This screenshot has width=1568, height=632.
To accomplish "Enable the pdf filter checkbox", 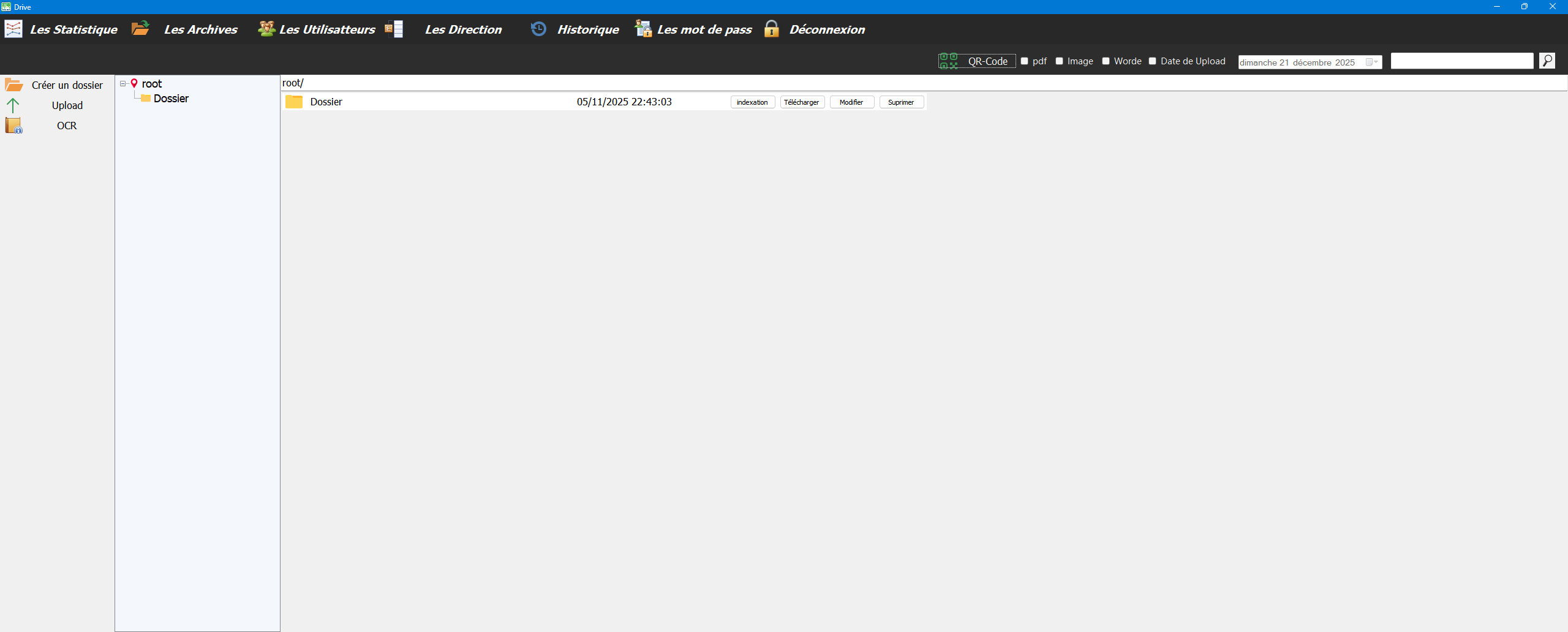I will (1024, 61).
